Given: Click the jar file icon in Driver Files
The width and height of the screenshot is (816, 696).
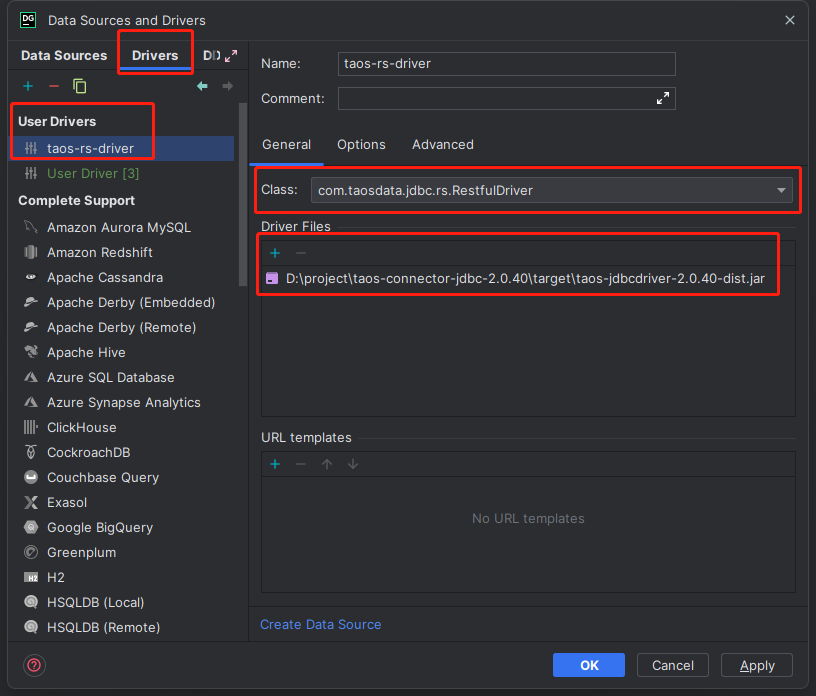Looking at the screenshot, I should click(x=272, y=279).
